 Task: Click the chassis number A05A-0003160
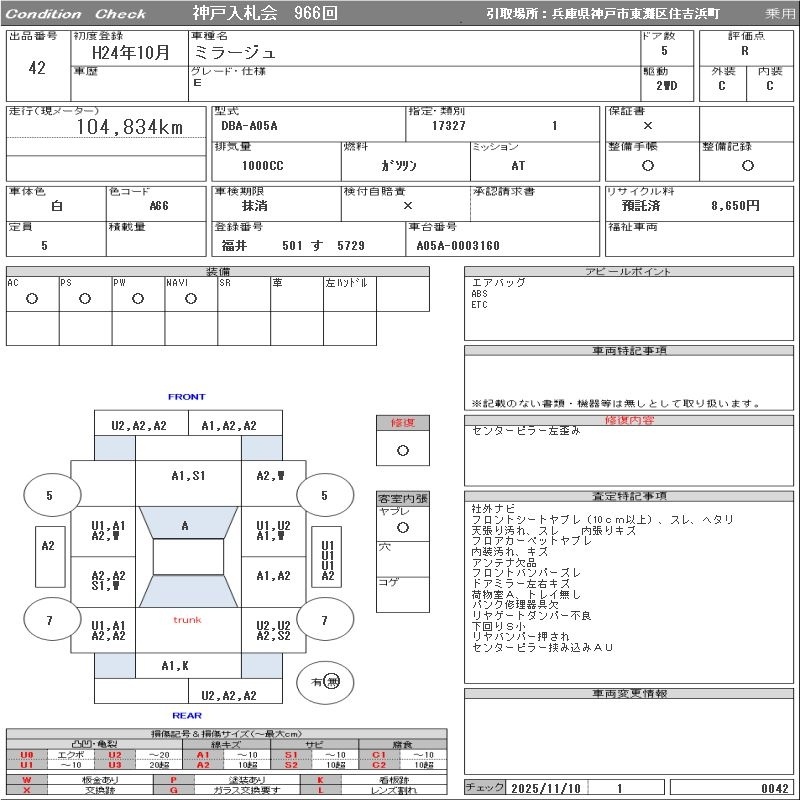coord(458,245)
